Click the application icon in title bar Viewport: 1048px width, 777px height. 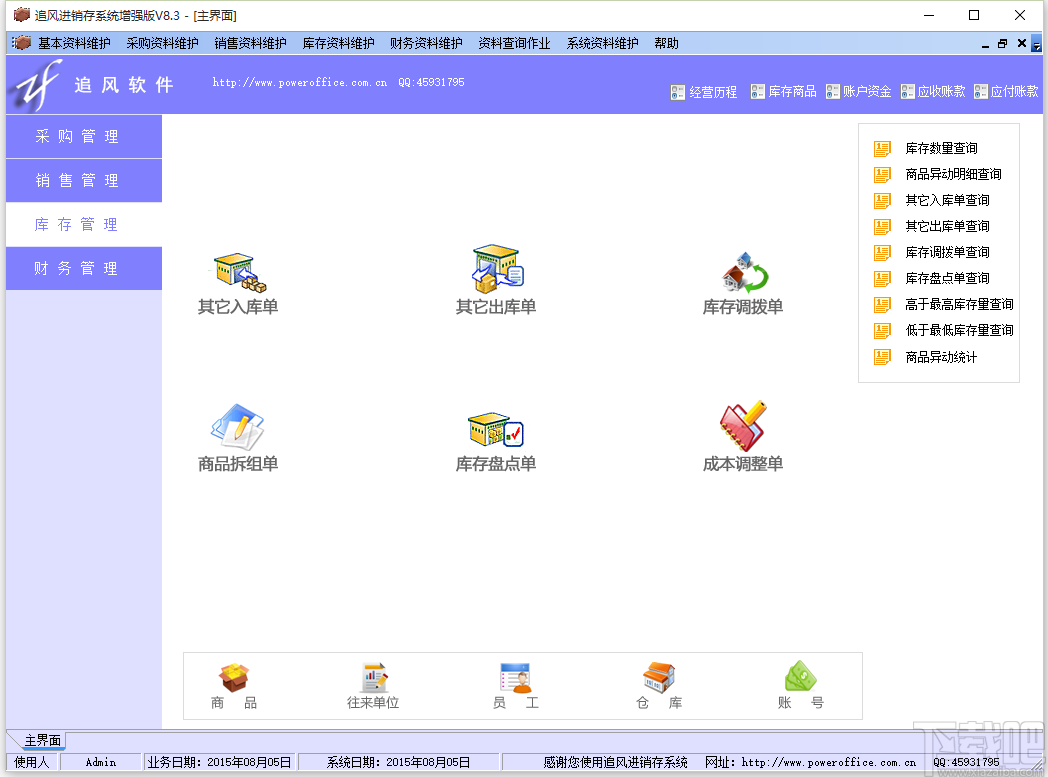[x=21, y=15]
